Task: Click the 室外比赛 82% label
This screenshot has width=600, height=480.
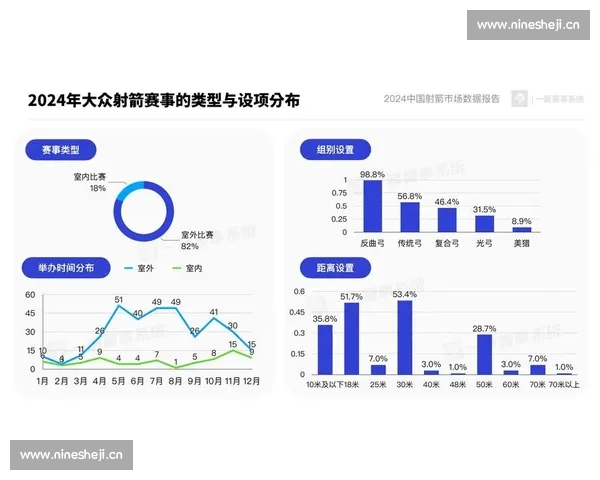Action: (x=197, y=240)
